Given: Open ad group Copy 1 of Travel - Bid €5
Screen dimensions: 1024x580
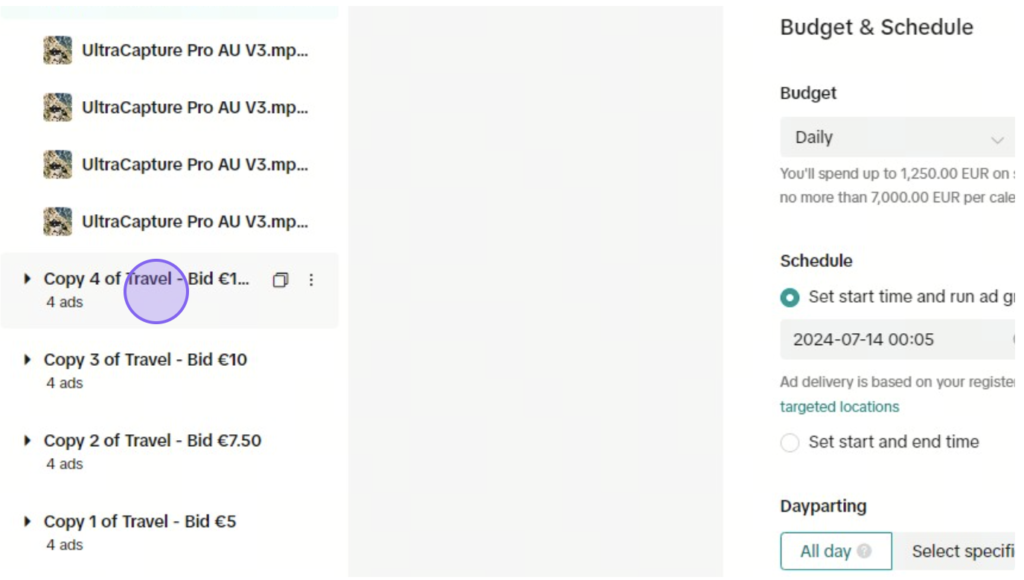Looking at the screenshot, I should pyautogui.click(x=140, y=522).
